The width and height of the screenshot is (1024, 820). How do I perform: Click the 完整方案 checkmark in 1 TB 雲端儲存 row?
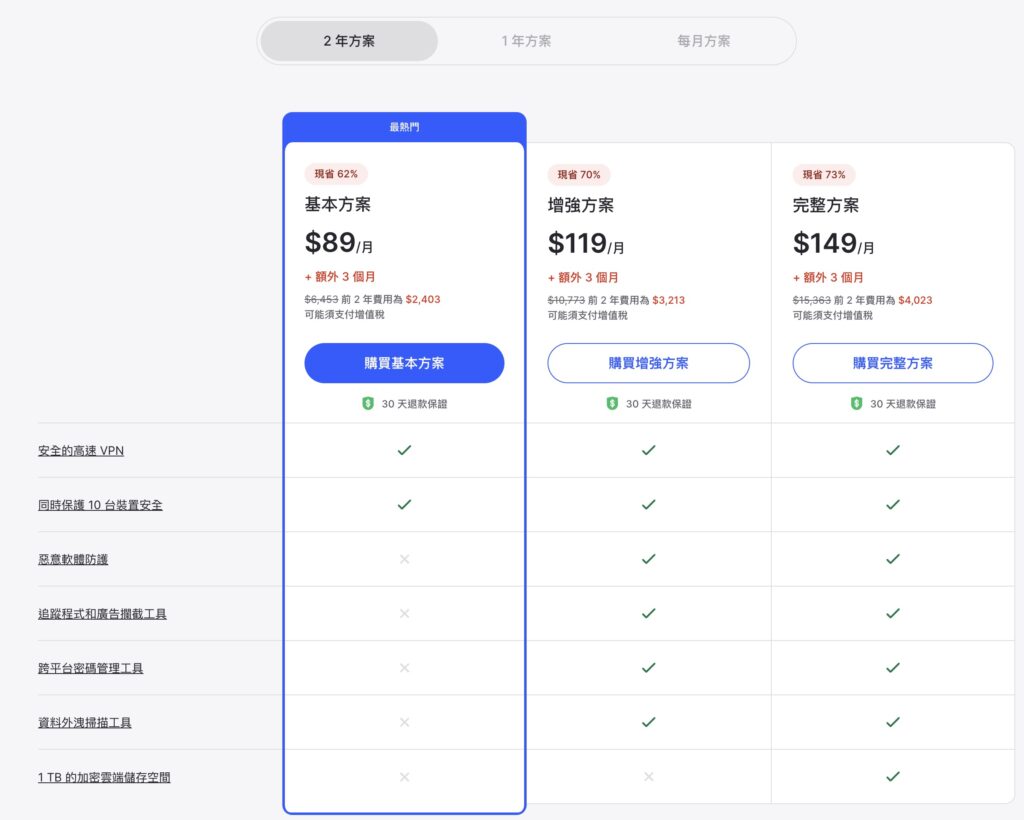[x=893, y=776]
